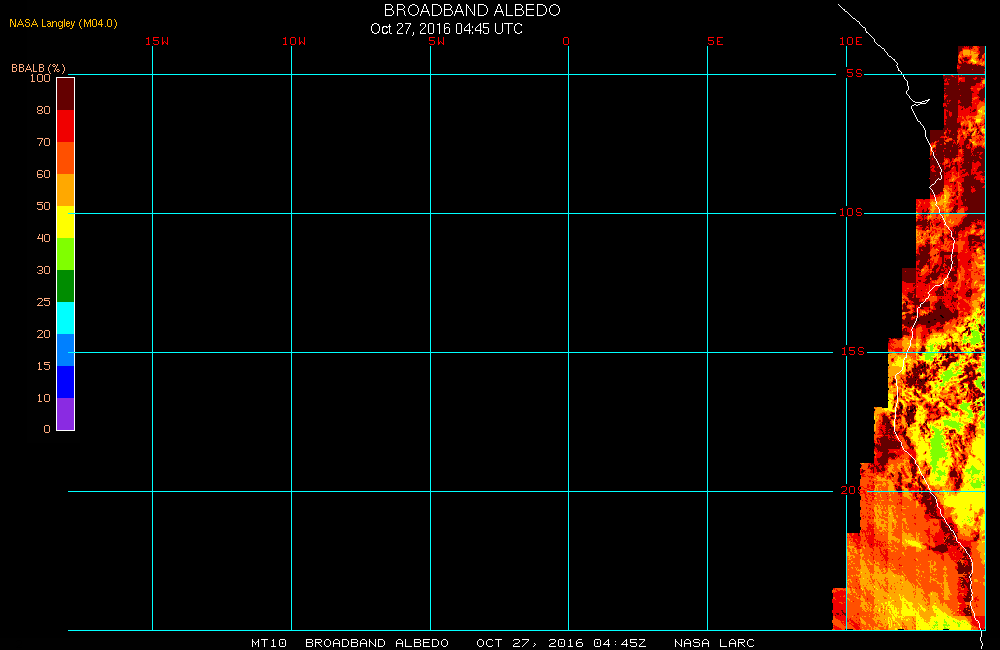Click the 10E longitude label
Screen dimensions: 1000x650
click(850, 41)
